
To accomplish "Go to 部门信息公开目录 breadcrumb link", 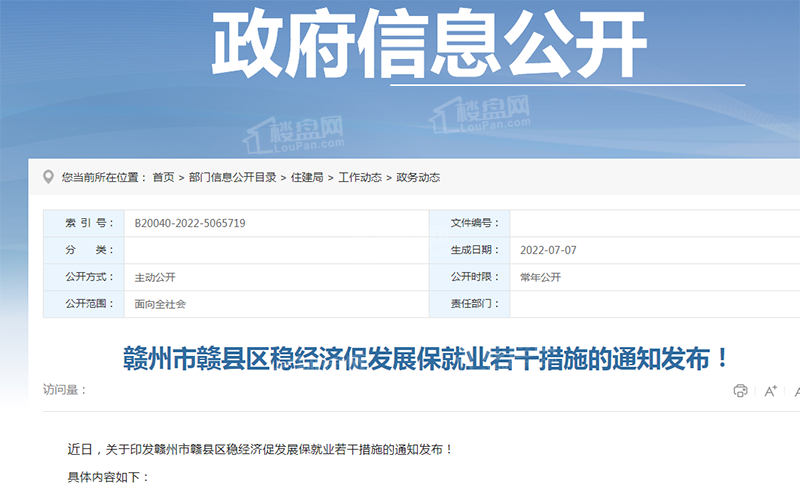I will tap(233, 177).
